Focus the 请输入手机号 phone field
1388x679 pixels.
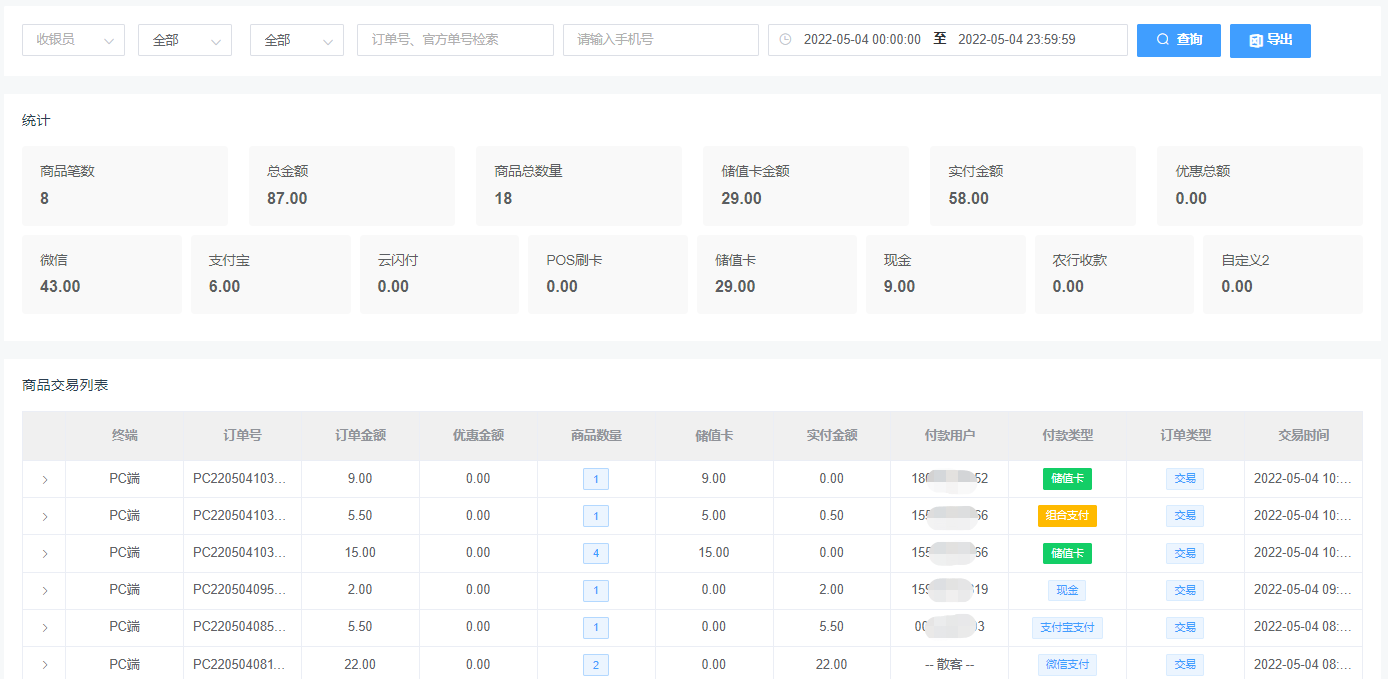coord(661,40)
